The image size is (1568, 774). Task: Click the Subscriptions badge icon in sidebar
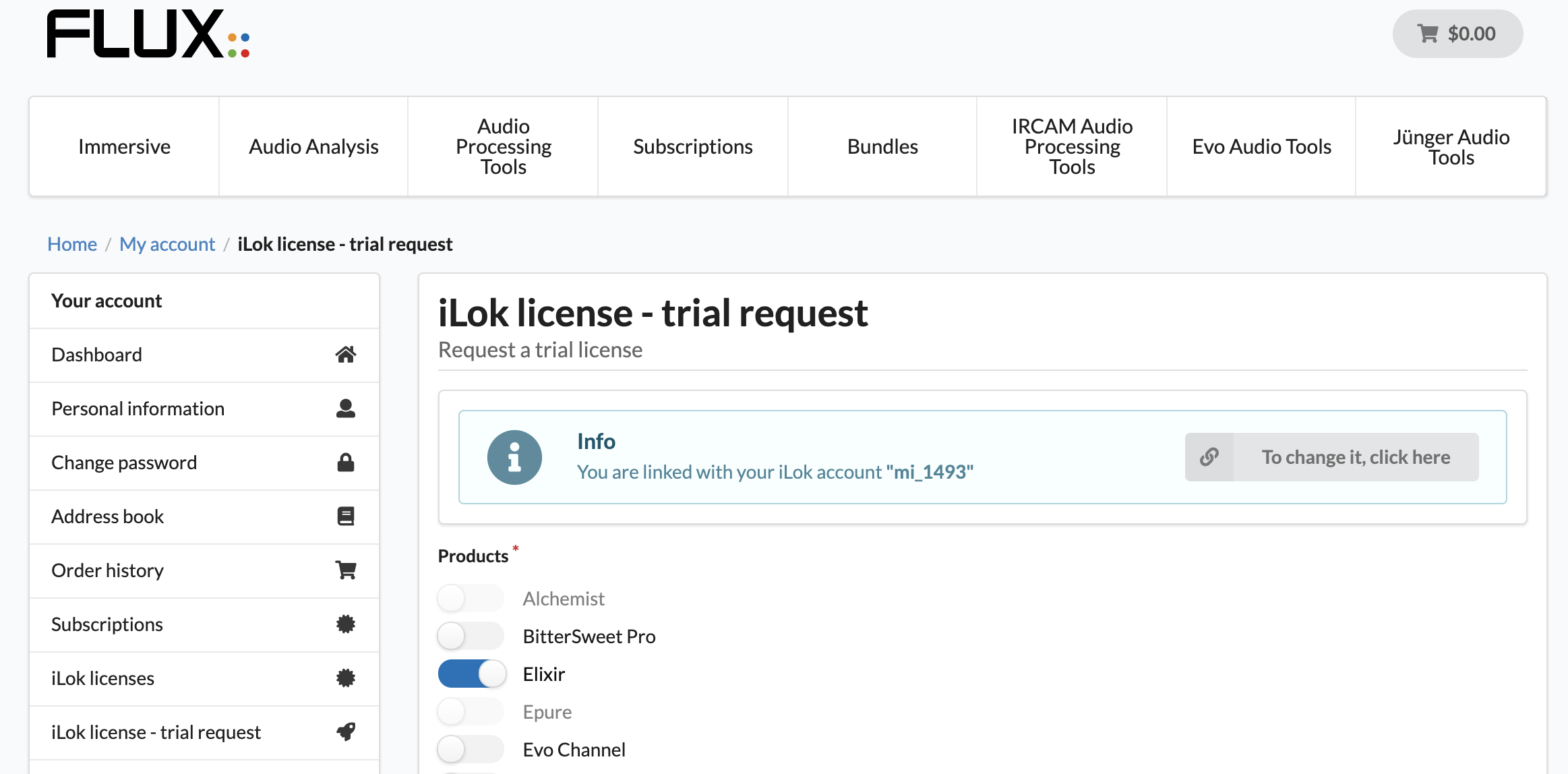346,624
